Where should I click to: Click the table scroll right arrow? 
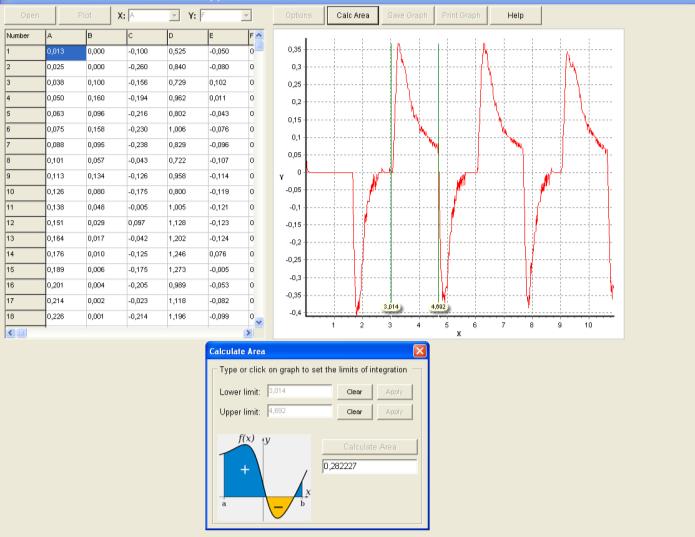(248, 332)
